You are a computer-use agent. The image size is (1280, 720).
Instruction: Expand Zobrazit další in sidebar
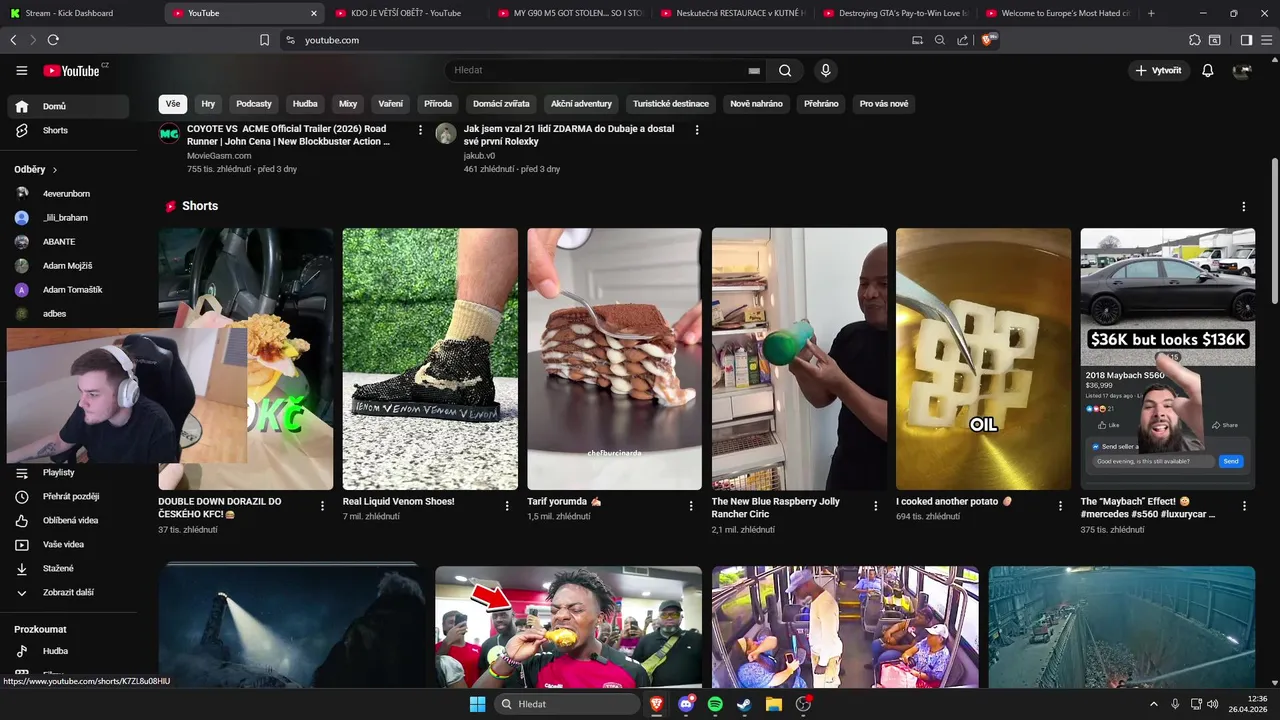click(68, 592)
